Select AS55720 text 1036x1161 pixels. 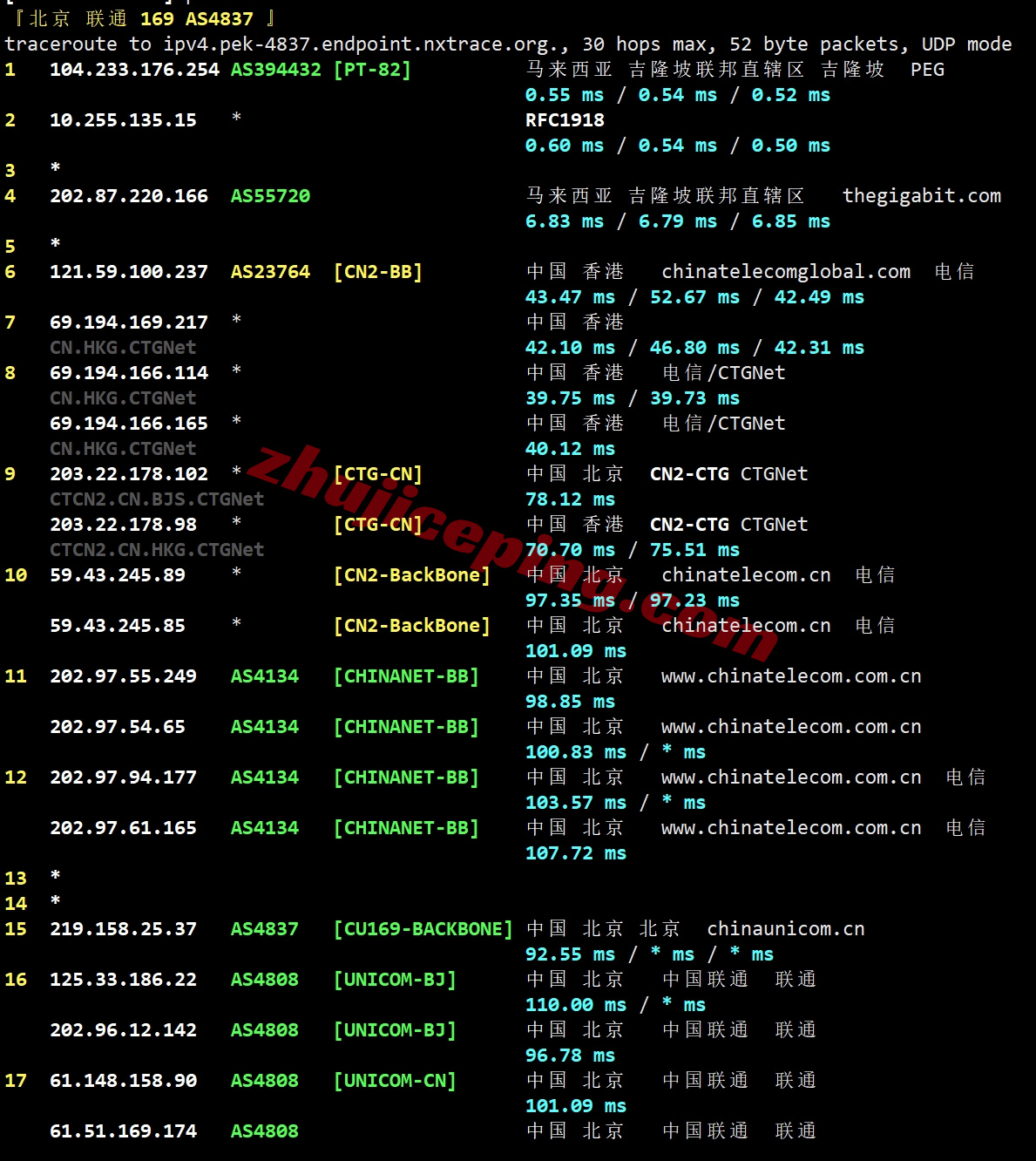(x=270, y=196)
